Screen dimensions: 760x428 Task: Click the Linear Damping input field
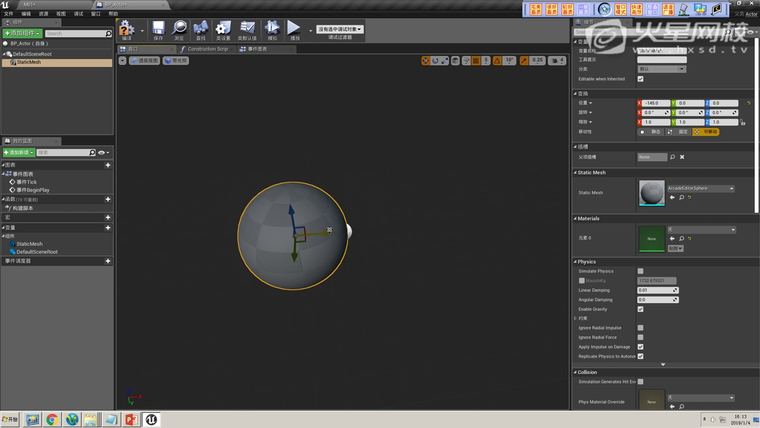tap(656, 290)
